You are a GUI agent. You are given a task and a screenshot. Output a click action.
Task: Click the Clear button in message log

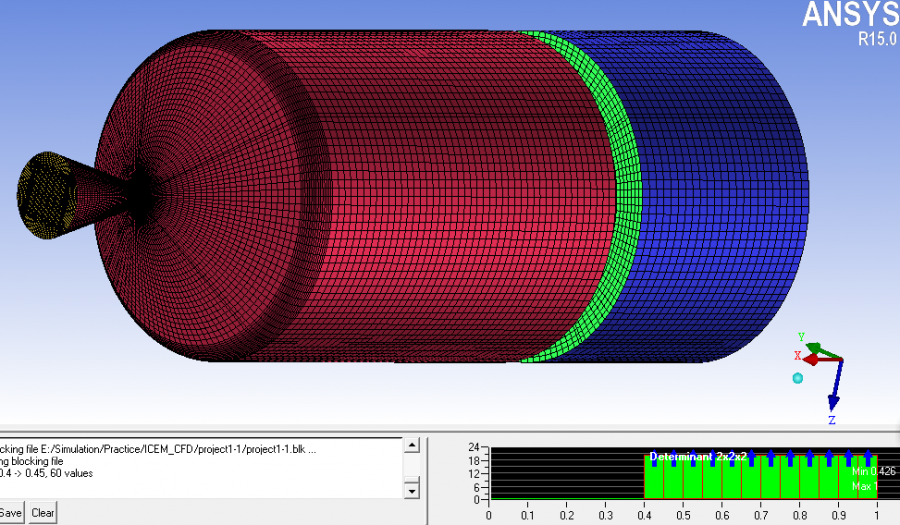pos(42,513)
